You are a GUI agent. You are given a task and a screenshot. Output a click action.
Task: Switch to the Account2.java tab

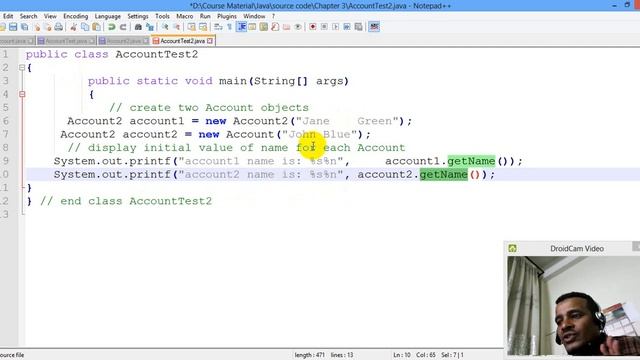[x=124, y=41]
